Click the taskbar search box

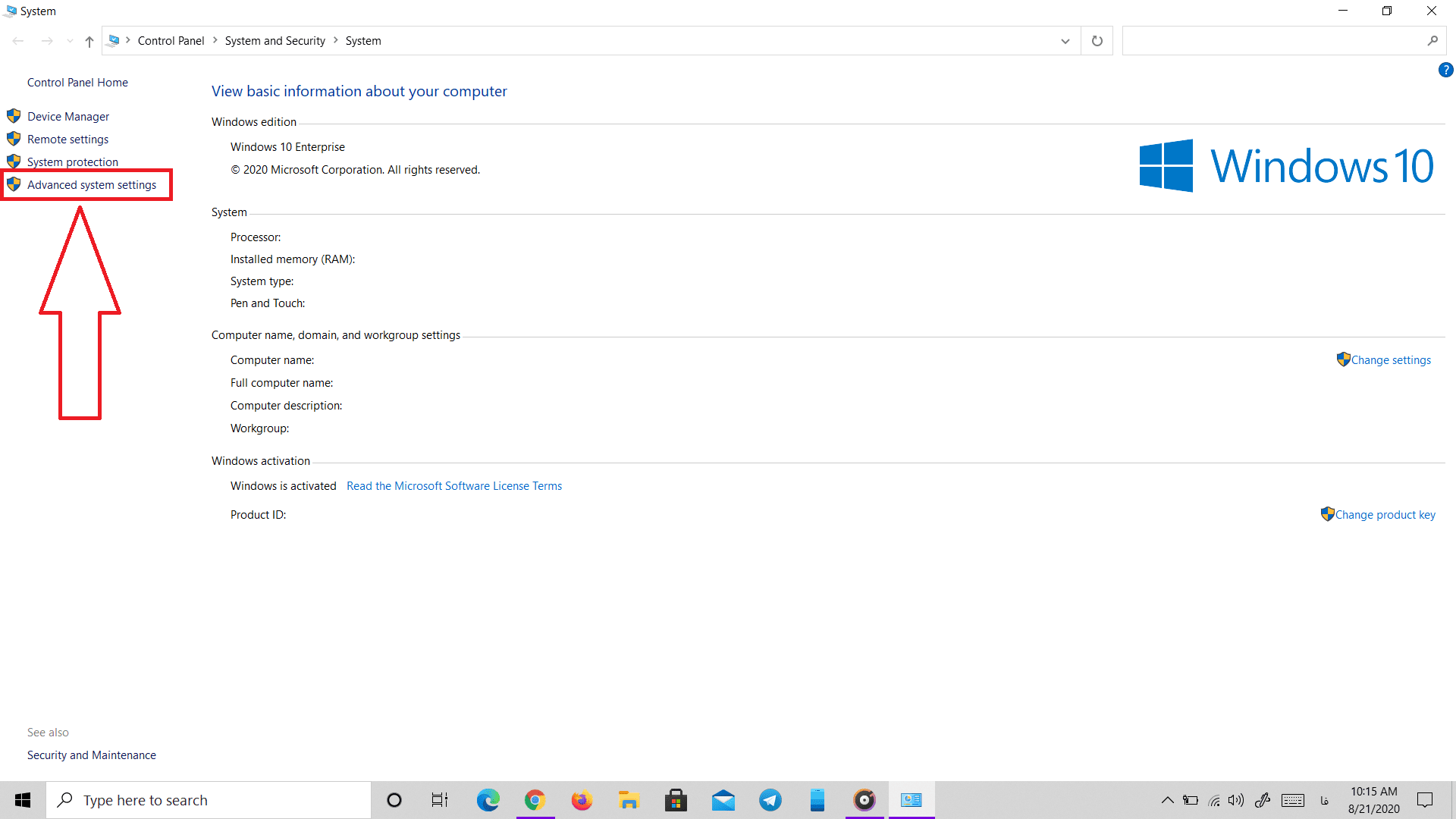[209, 800]
